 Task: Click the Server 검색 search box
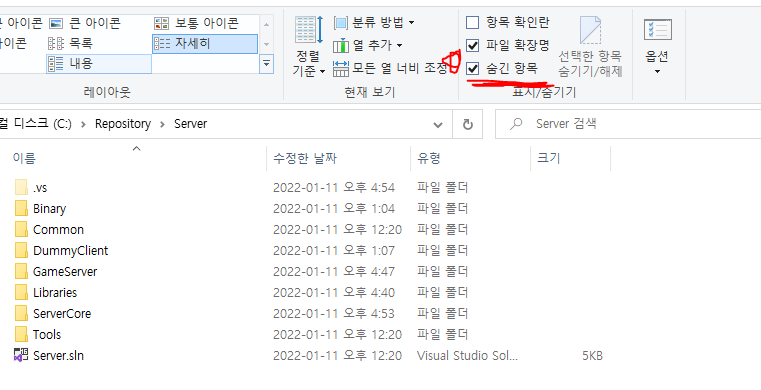pos(628,124)
